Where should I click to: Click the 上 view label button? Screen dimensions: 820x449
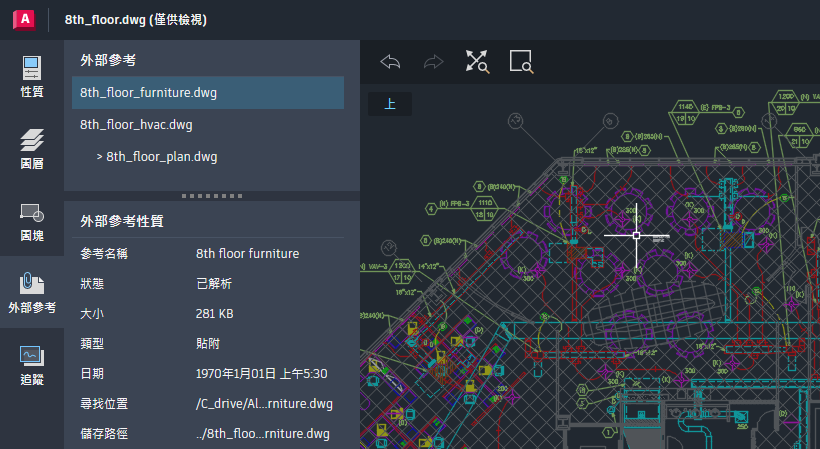coord(390,104)
